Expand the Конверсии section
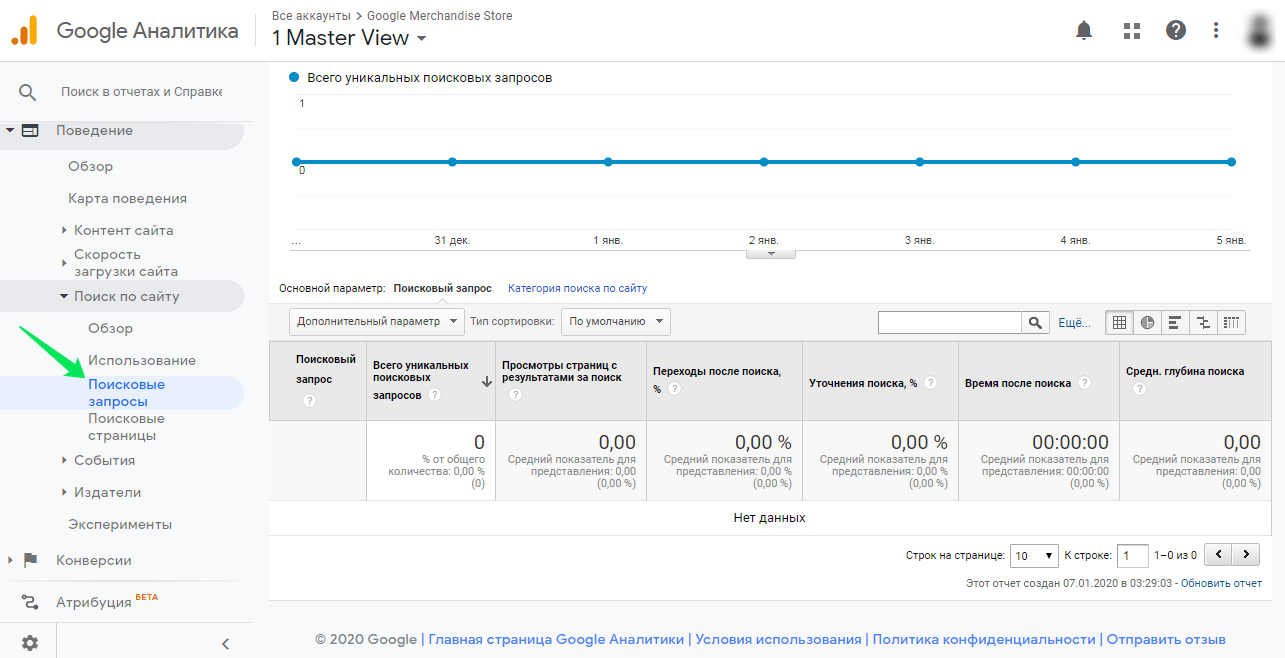 pyautogui.click(x=10, y=560)
